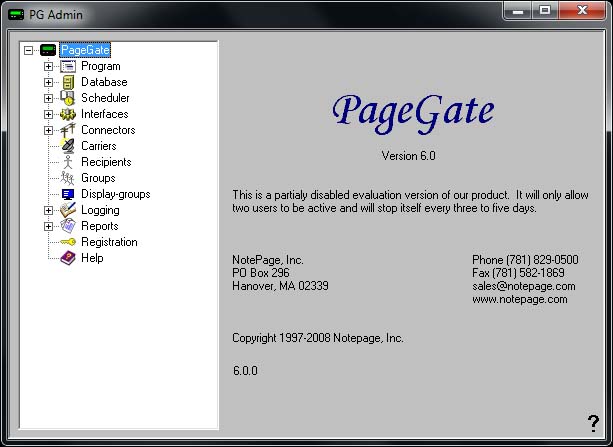Select the Program tree item
Image resolution: width=613 pixels, height=447 pixels.
101,66
